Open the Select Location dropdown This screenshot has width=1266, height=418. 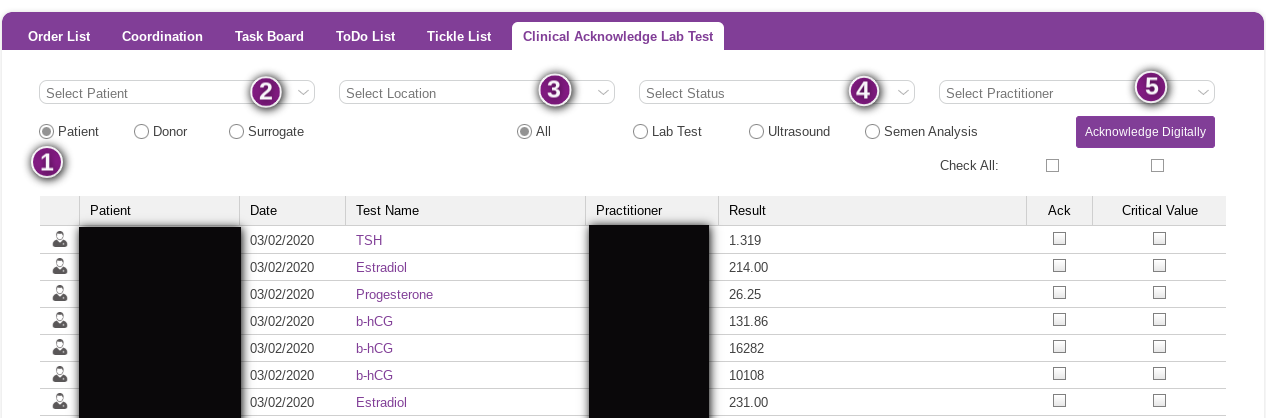click(x=477, y=93)
